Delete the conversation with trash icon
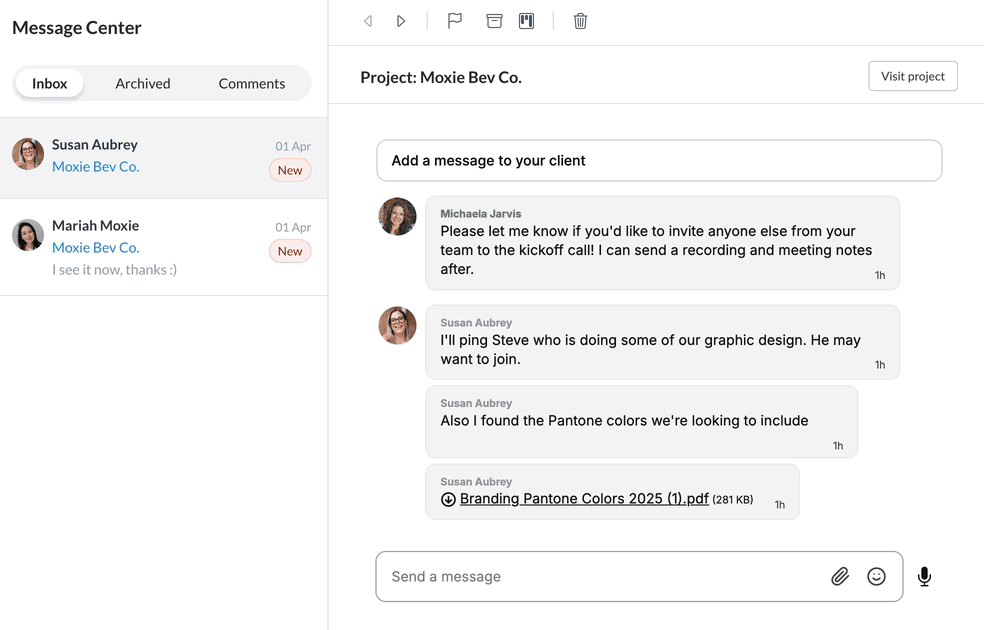Viewport: 985px width, 630px height. (580, 21)
